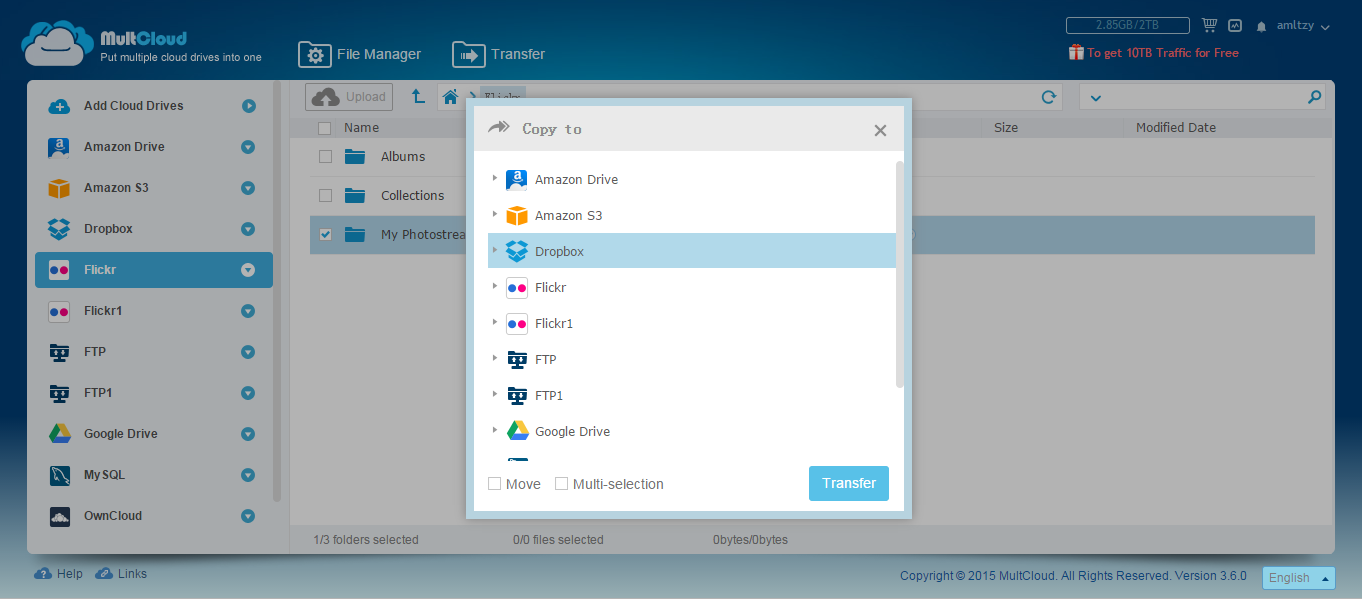Image resolution: width=1362 pixels, height=599 pixels.
Task: Open the Dropbox drive from its sidebar icon
Action: [59, 229]
